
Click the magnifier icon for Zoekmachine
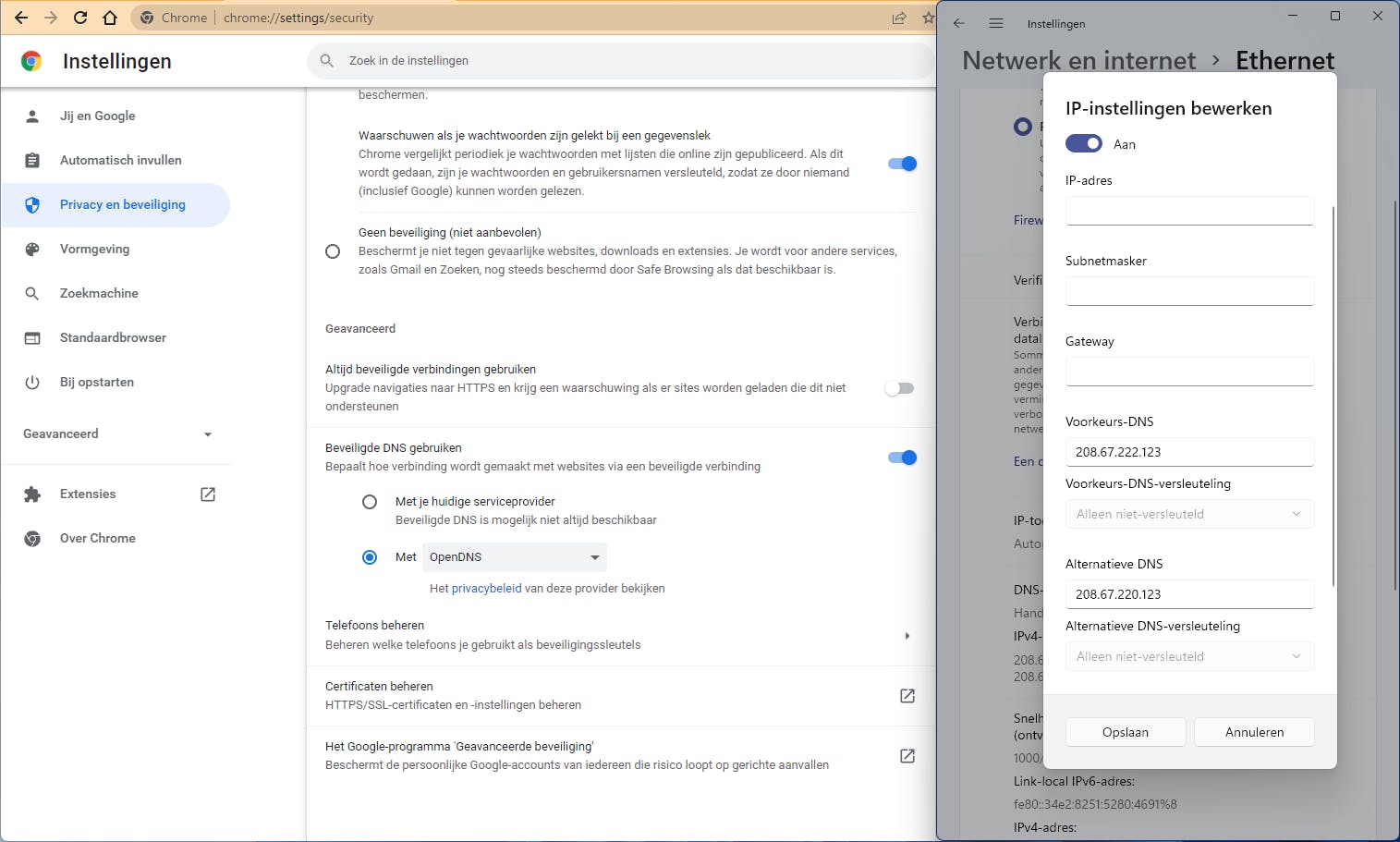tap(32, 293)
